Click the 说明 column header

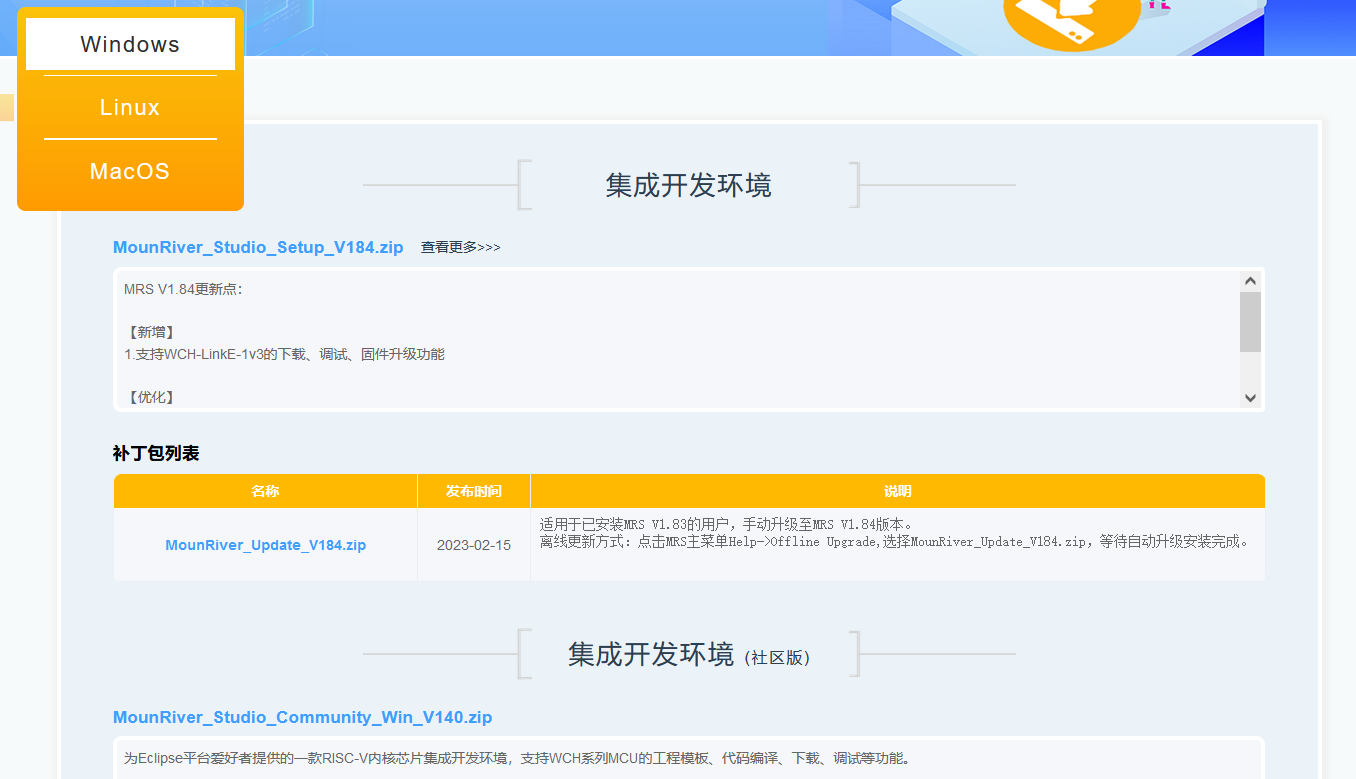coord(898,491)
